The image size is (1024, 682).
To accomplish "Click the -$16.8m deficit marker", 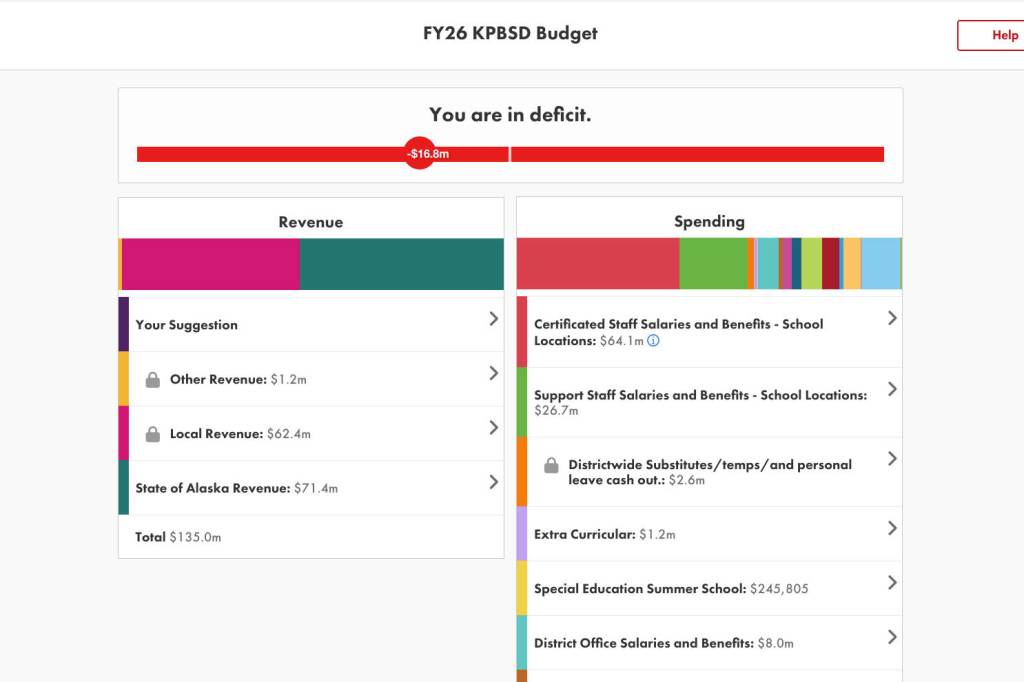I will 420,154.
